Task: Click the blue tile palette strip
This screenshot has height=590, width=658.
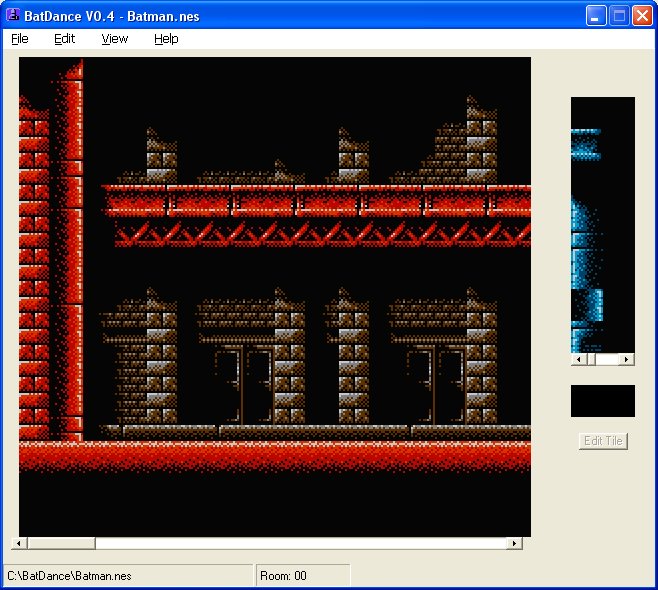Action: pyautogui.click(x=603, y=225)
